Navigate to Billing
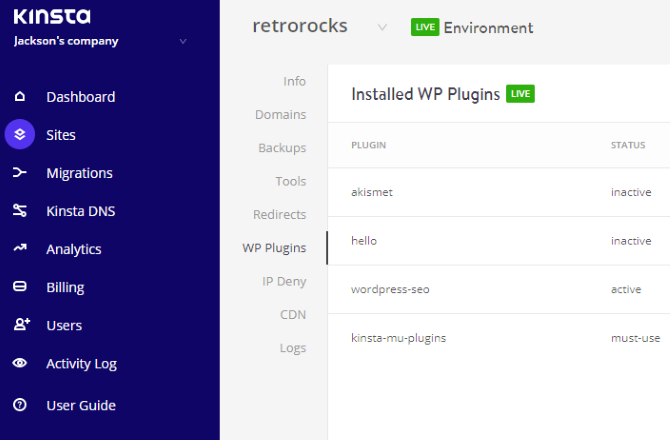 coord(65,287)
